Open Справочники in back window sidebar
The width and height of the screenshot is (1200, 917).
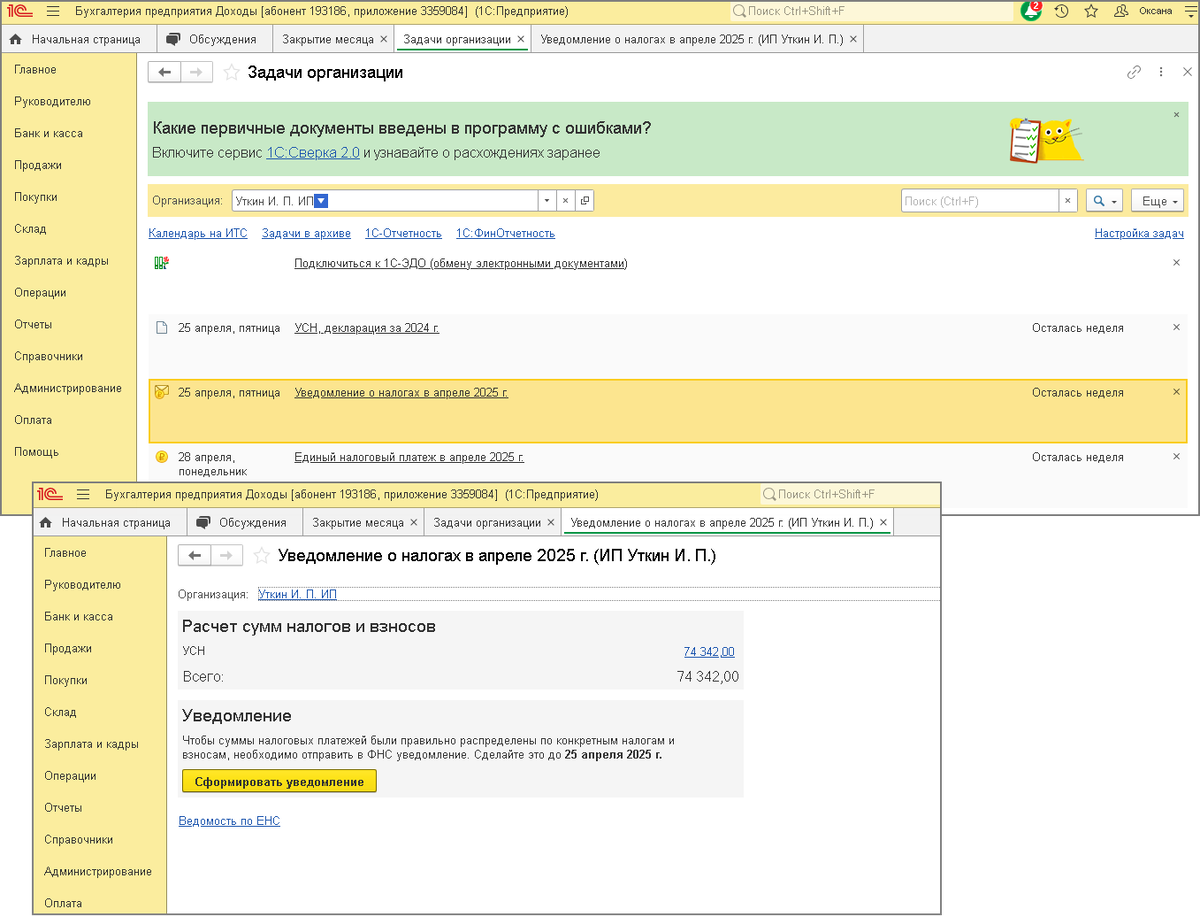[48, 356]
